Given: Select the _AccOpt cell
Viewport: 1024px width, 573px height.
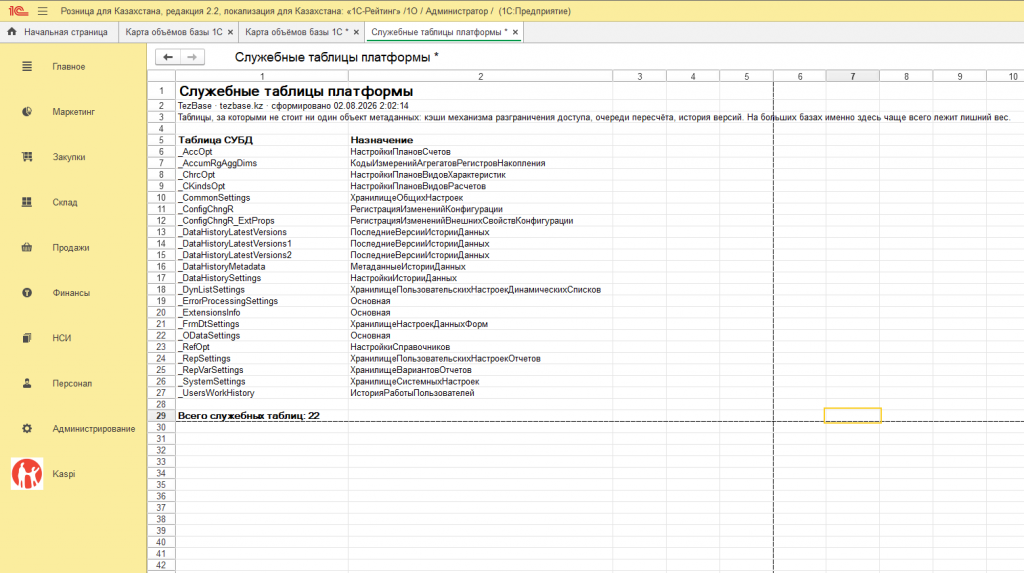Looking at the screenshot, I should [x=262, y=152].
